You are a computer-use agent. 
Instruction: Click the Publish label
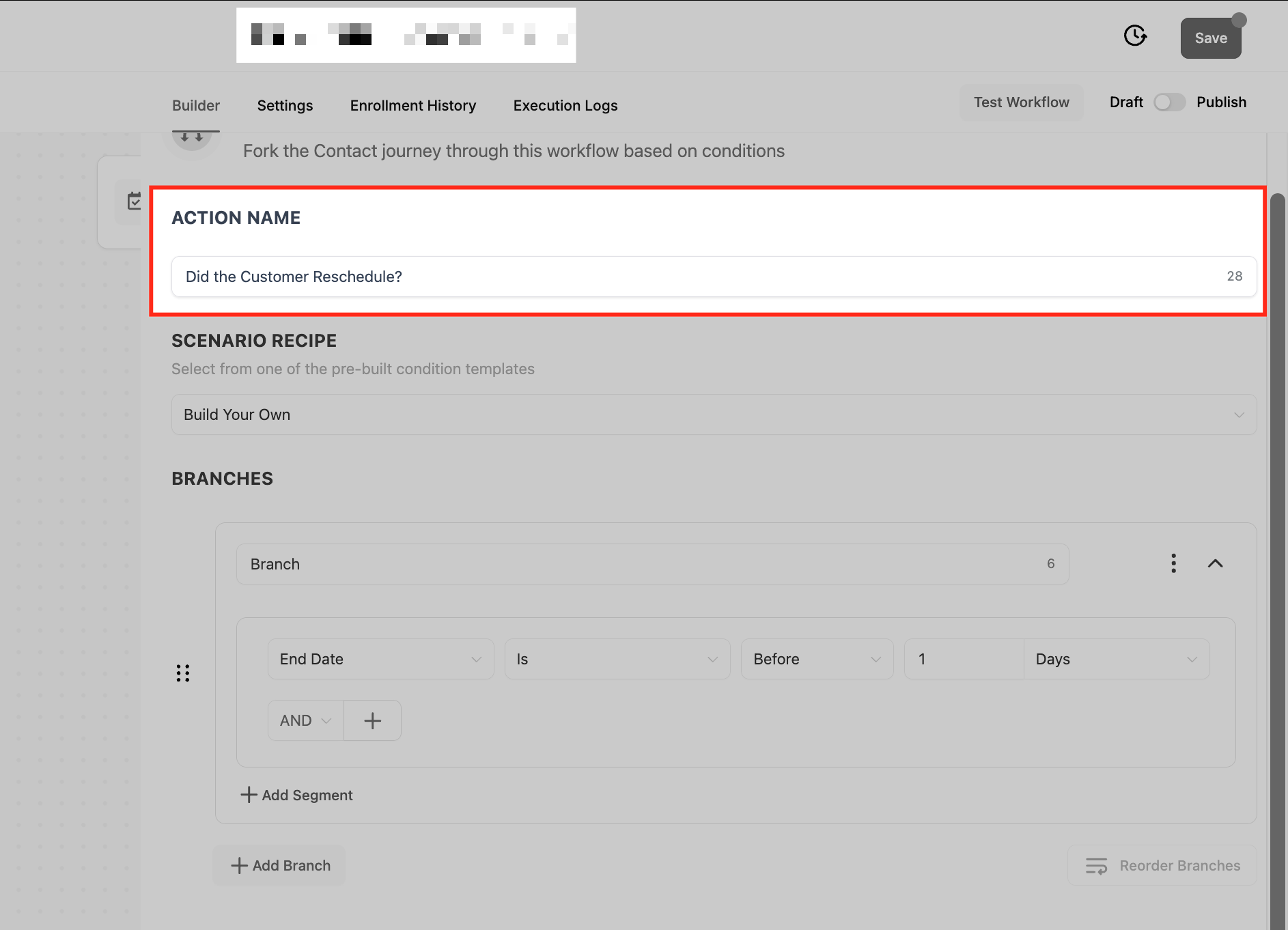[1221, 102]
